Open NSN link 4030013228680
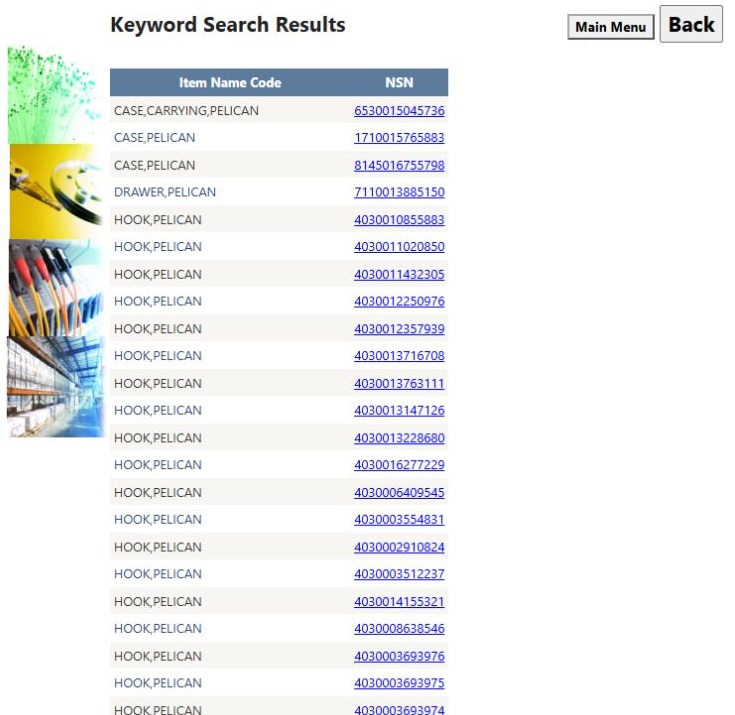This screenshot has width=735, height=715. tap(399, 438)
